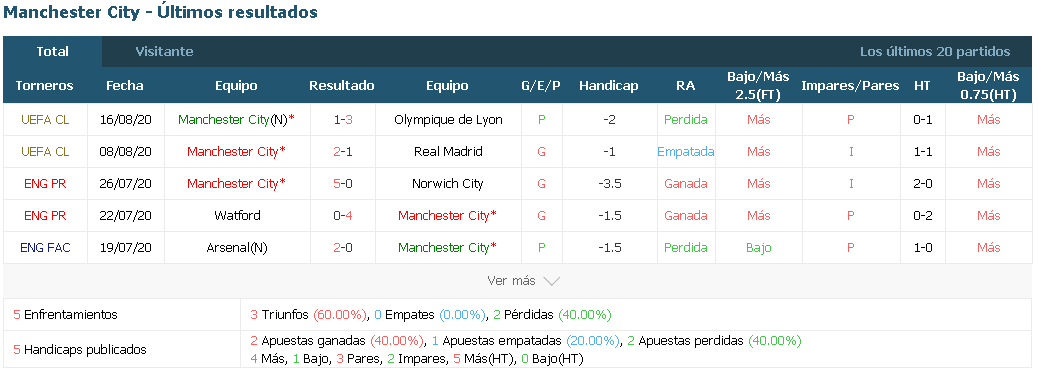
Task: Click the Resultado column header
Action: point(342,85)
